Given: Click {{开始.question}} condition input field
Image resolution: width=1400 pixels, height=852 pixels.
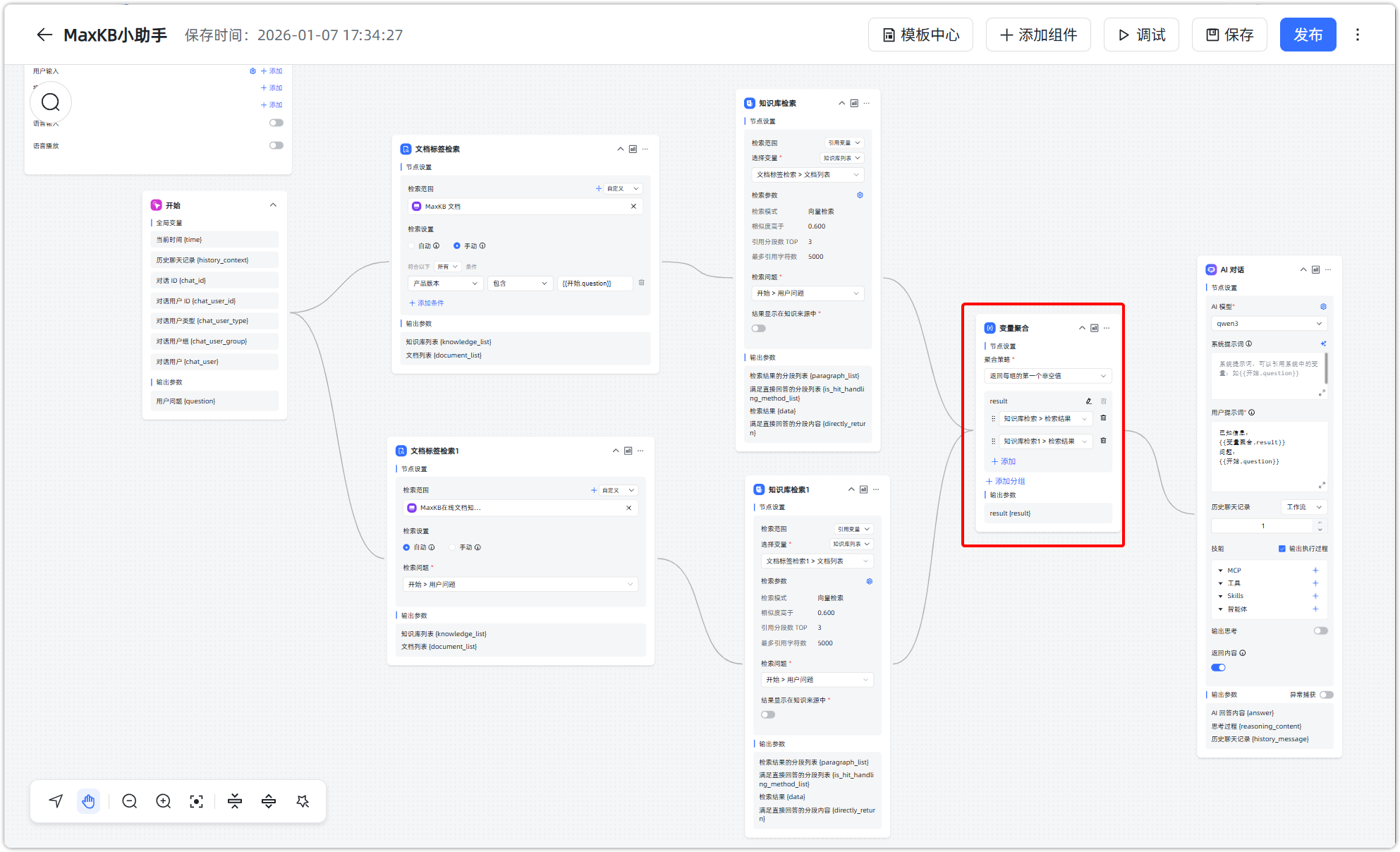Looking at the screenshot, I should [594, 284].
